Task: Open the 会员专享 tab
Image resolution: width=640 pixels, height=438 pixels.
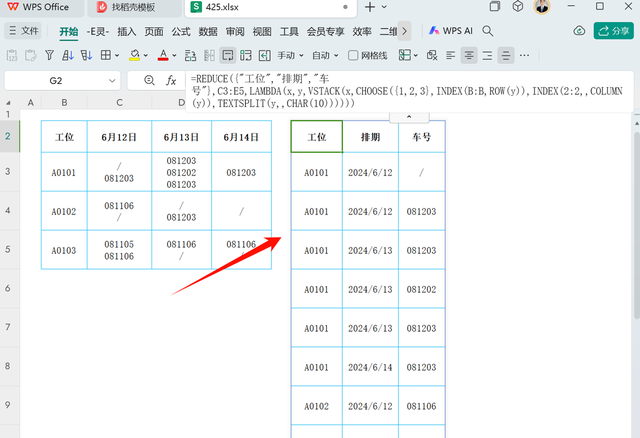Action: point(325,31)
